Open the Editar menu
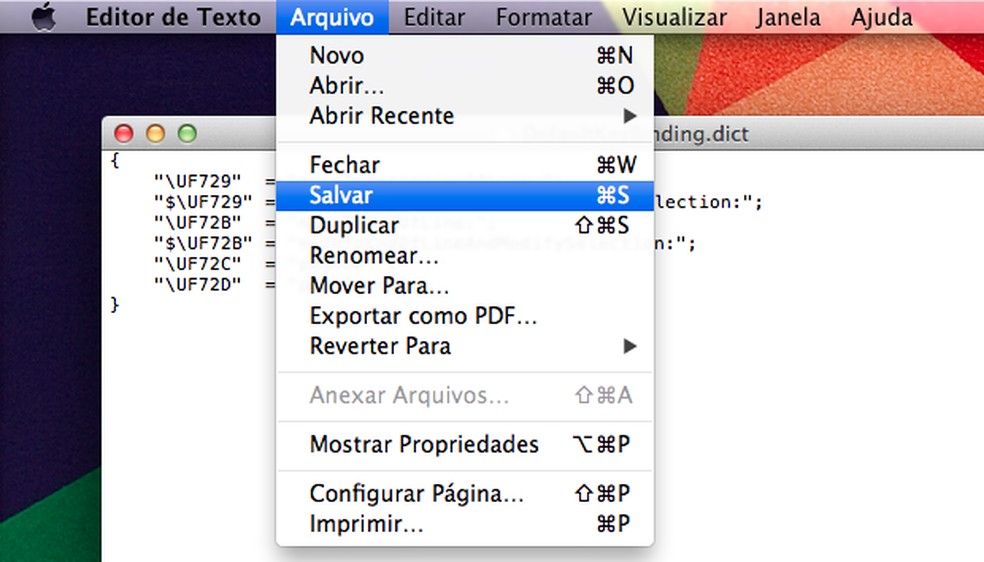This screenshot has height=562, width=984. [436, 18]
